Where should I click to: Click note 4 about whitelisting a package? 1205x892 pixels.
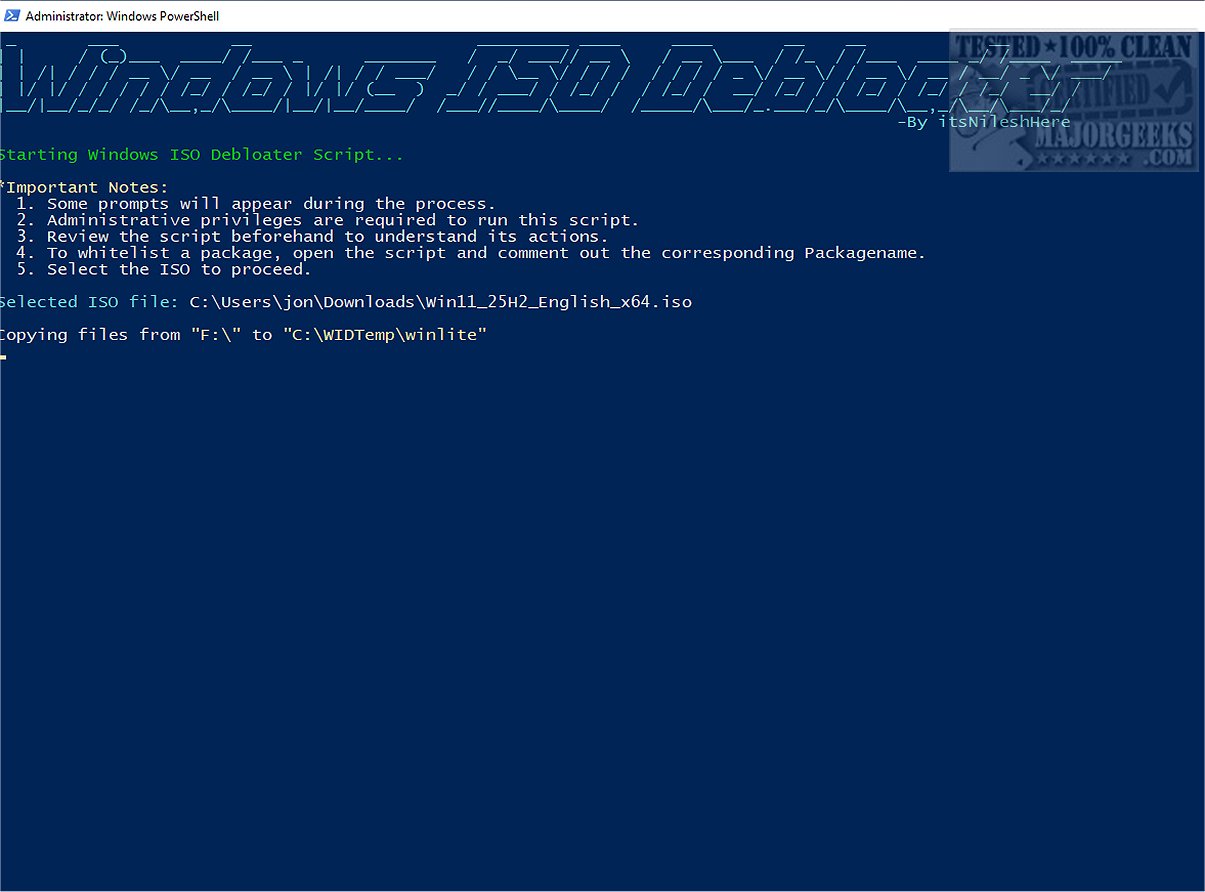click(471, 253)
